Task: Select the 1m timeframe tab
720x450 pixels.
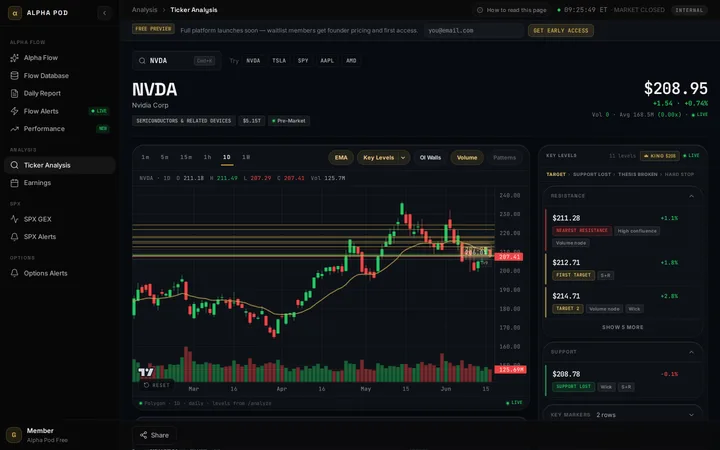Action: [146, 157]
